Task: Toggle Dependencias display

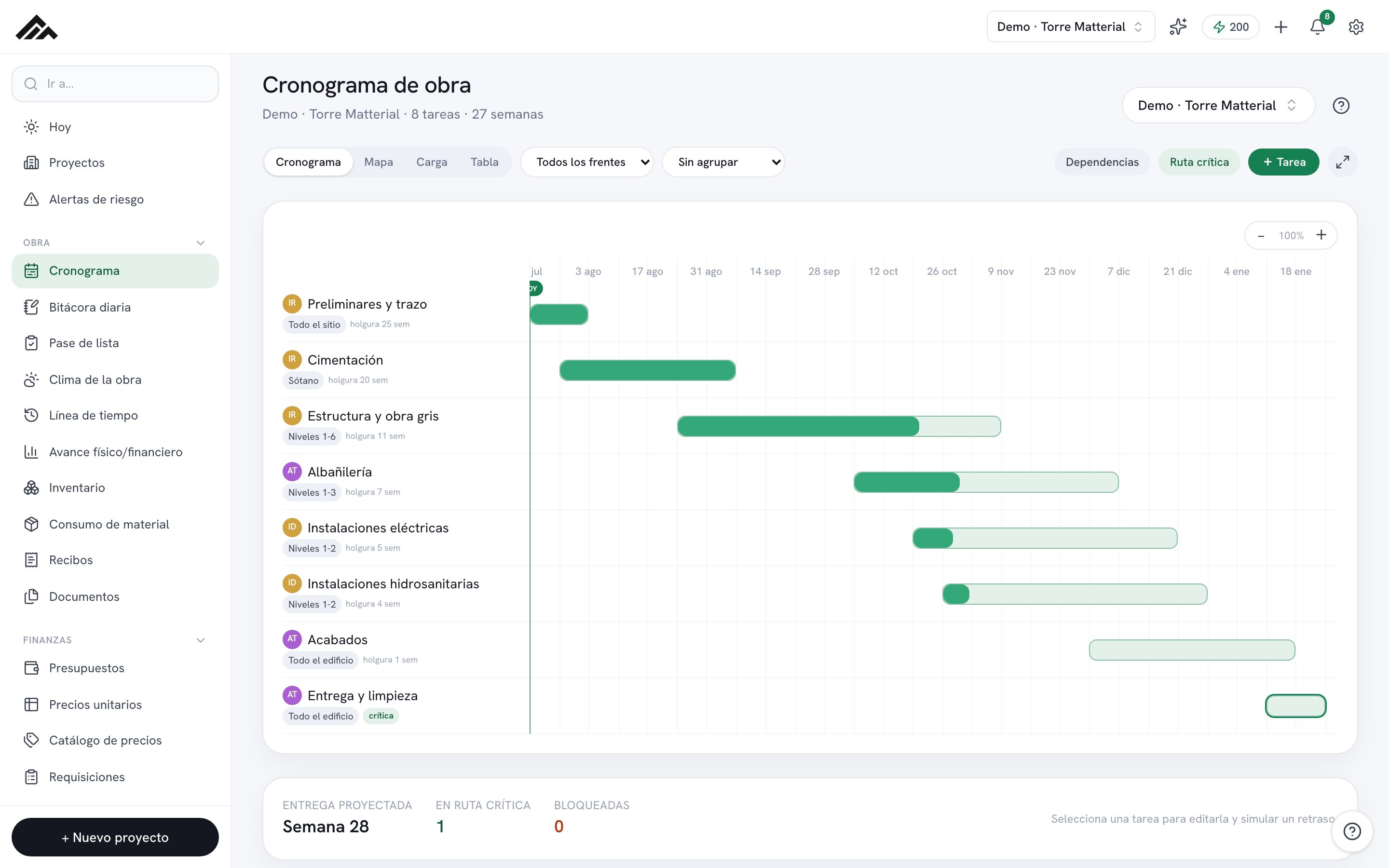Action: (1102, 162)
